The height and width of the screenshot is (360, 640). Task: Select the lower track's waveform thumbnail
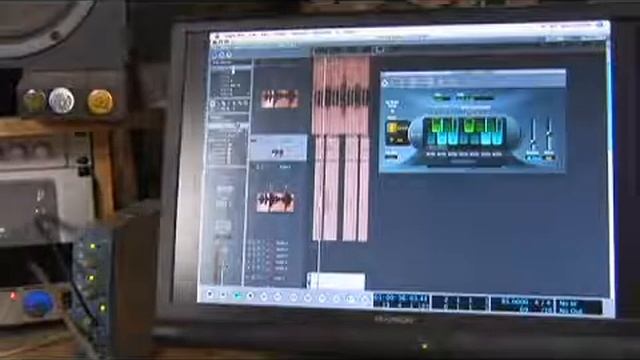coord(275,202)
